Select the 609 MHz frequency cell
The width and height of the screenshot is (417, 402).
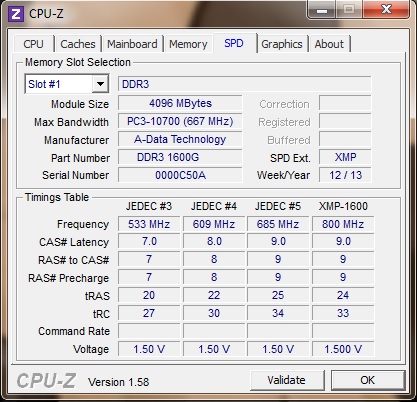214,224
